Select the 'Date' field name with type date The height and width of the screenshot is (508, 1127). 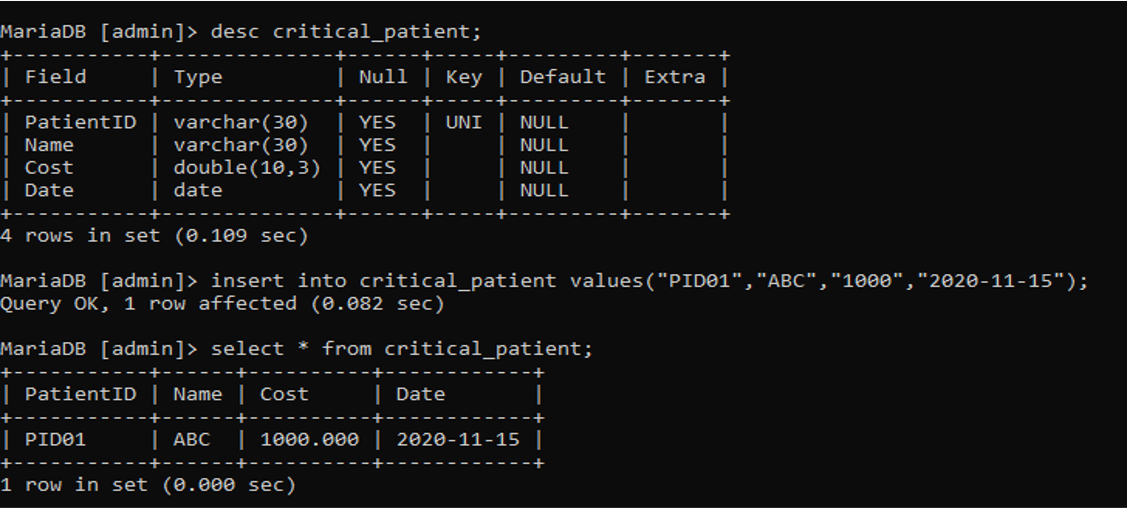tap(50, 190)
